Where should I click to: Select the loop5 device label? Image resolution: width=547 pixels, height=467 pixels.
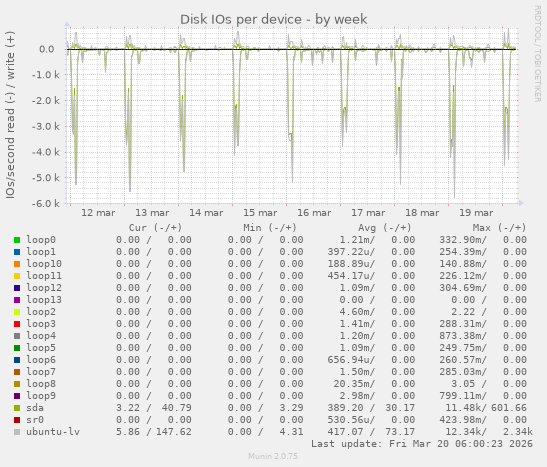pyautogui.click(x=41, y=348)
